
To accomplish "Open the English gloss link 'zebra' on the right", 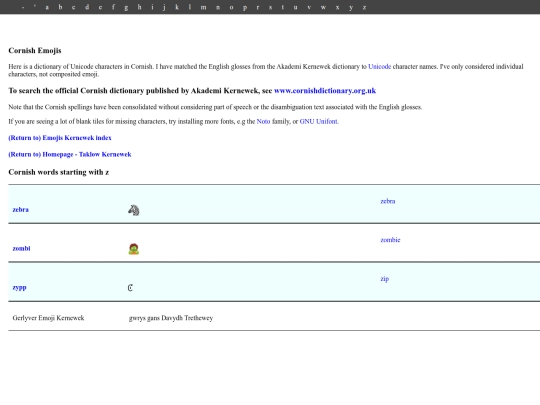I will [x=388, y=201].
